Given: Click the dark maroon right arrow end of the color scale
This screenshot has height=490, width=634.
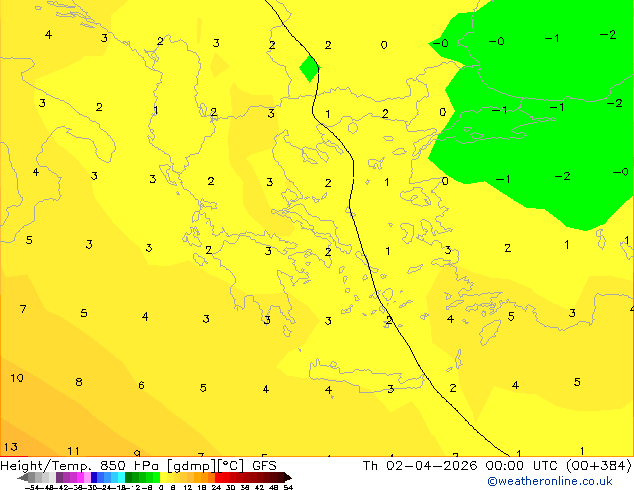Looking at the screenshot, I should click(x=287, y=478).
